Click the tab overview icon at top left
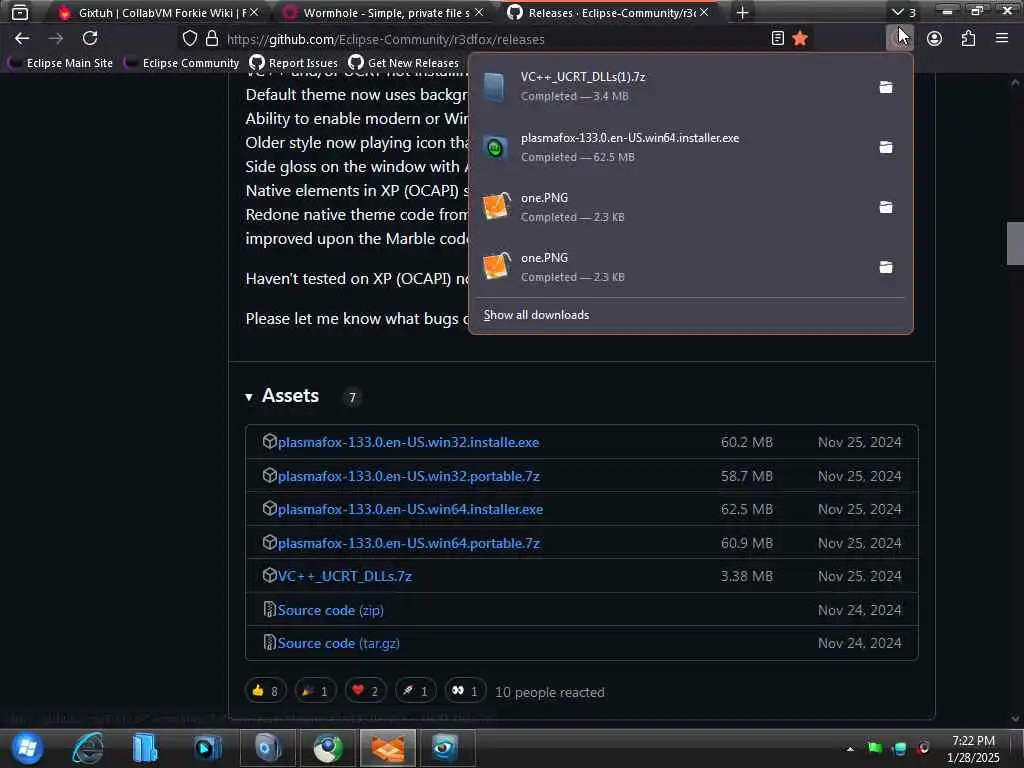The width and height of the screenshot is (1024, 768). coord(20,12)
